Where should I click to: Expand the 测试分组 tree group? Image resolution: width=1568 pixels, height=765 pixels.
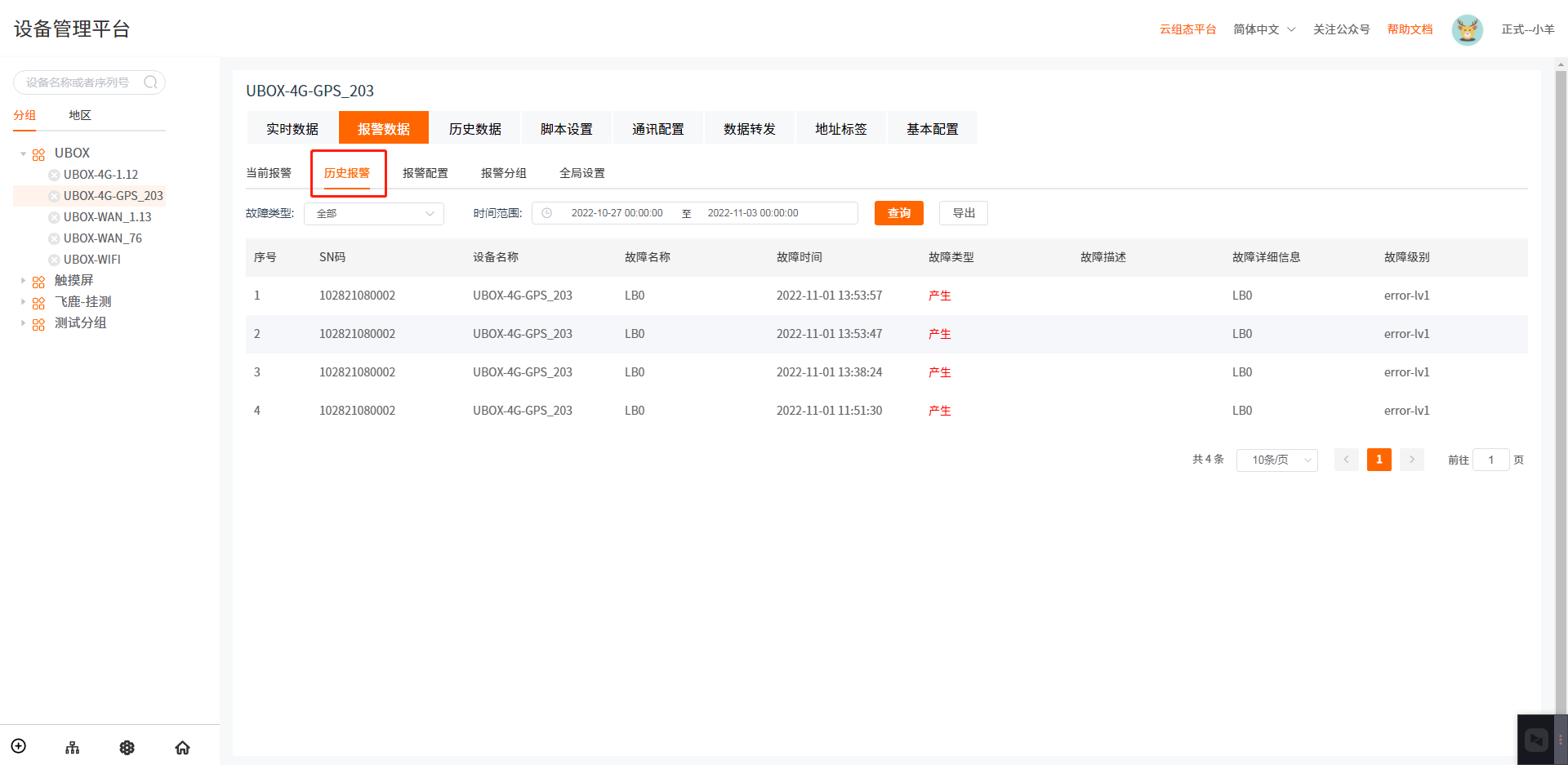coord(23,322)
